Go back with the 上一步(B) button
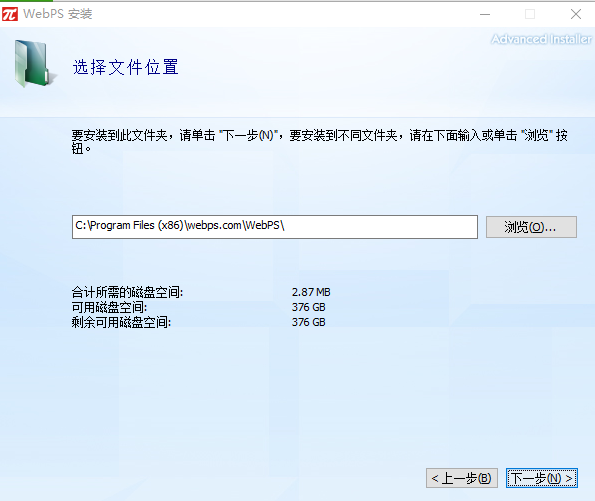 [x=462, y=478]
